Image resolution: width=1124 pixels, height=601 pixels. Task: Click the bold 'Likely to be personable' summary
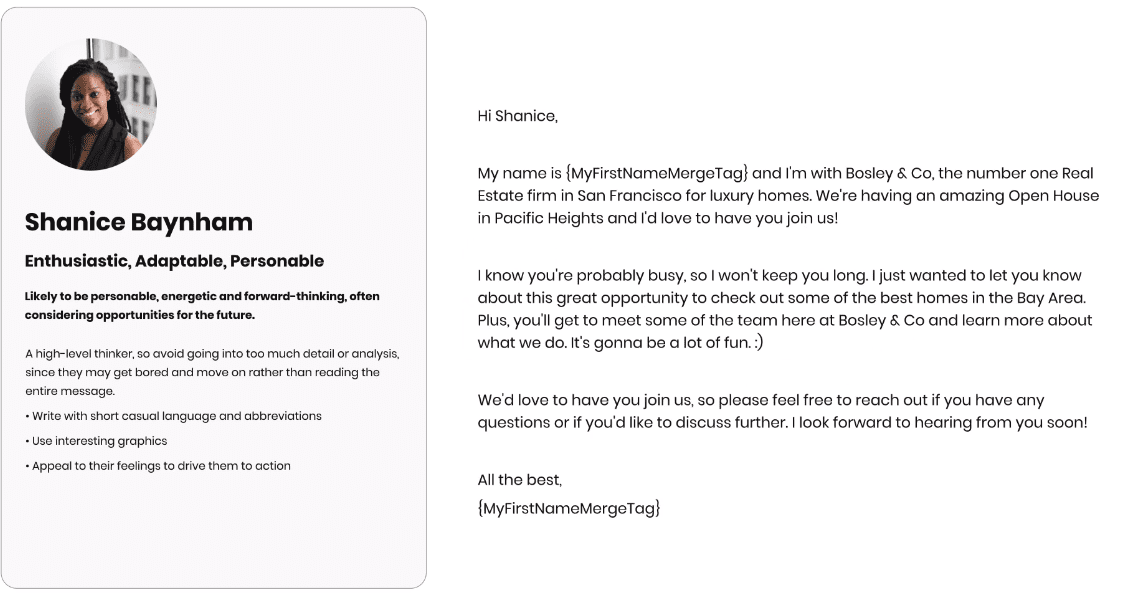202,305
